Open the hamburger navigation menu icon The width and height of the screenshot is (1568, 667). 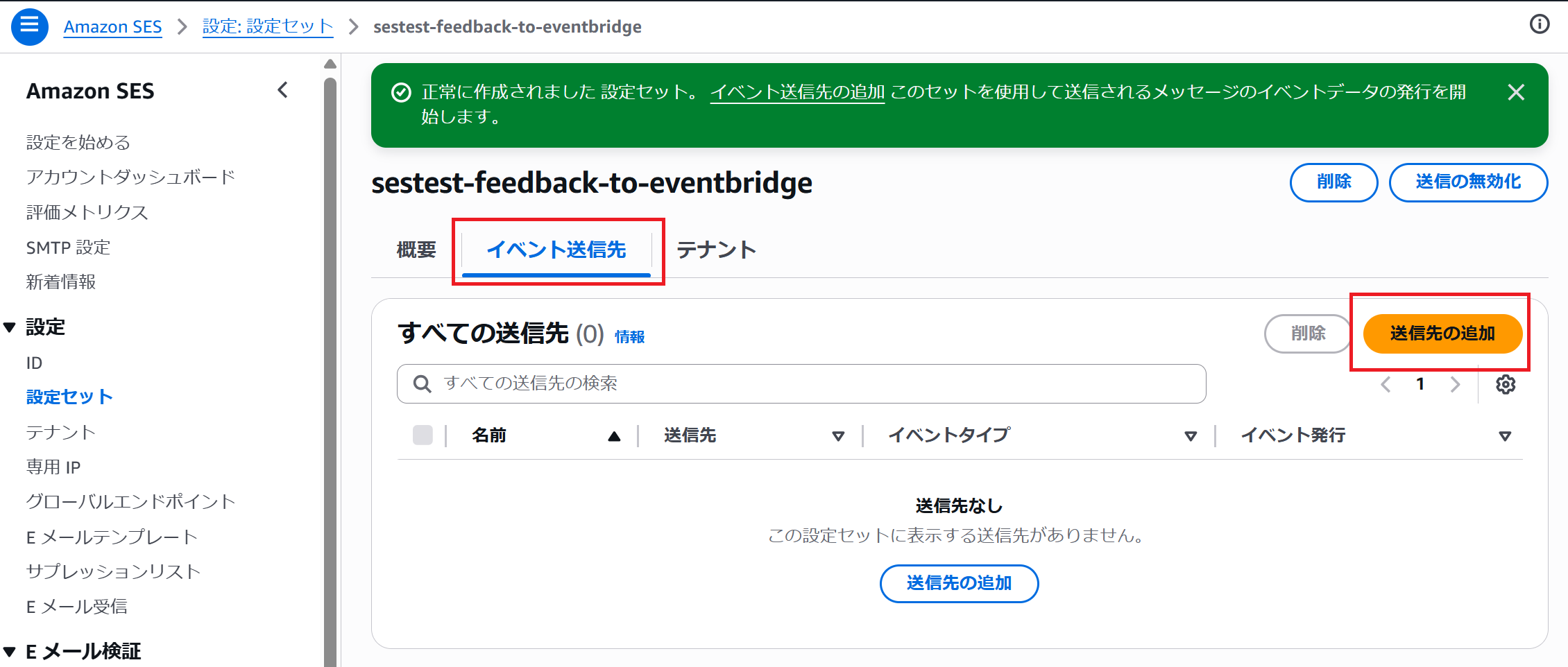tap(30, 26)
